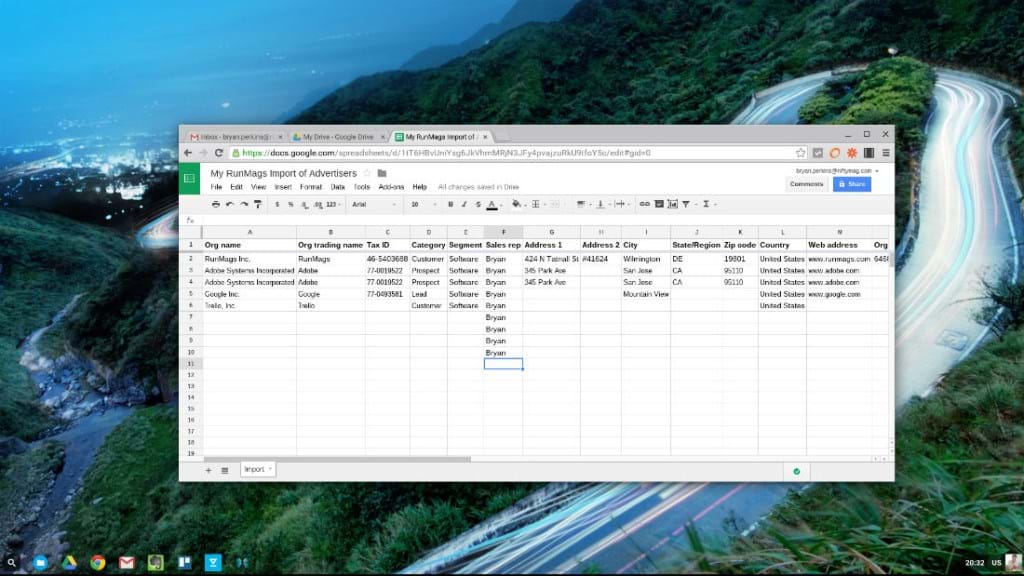Open the Insert menu

(x=283, y=187)
